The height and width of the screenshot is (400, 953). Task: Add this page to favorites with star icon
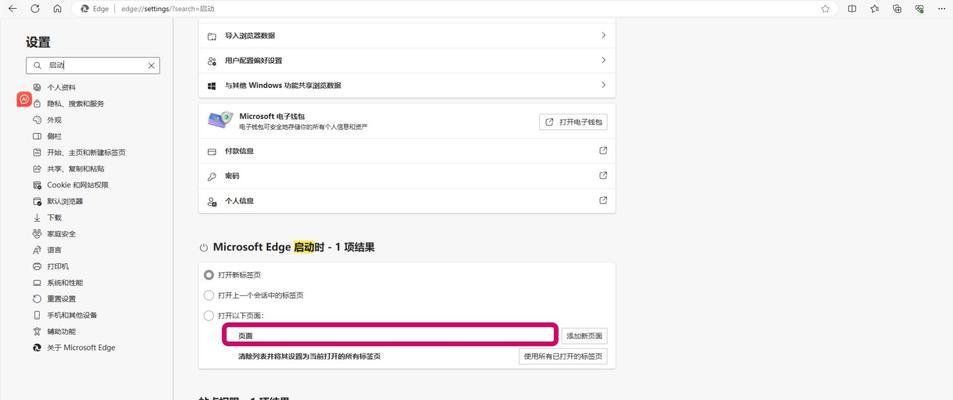(825, 9)
